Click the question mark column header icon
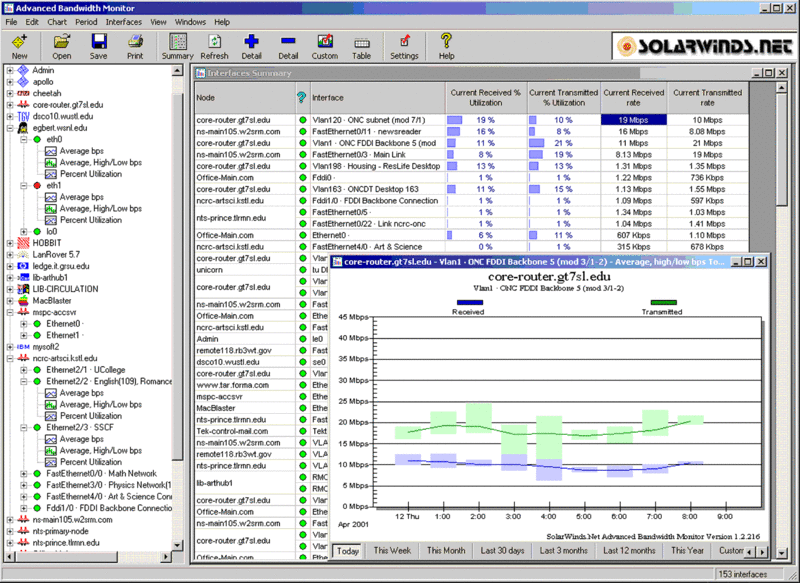 click(x=302, y=97)
